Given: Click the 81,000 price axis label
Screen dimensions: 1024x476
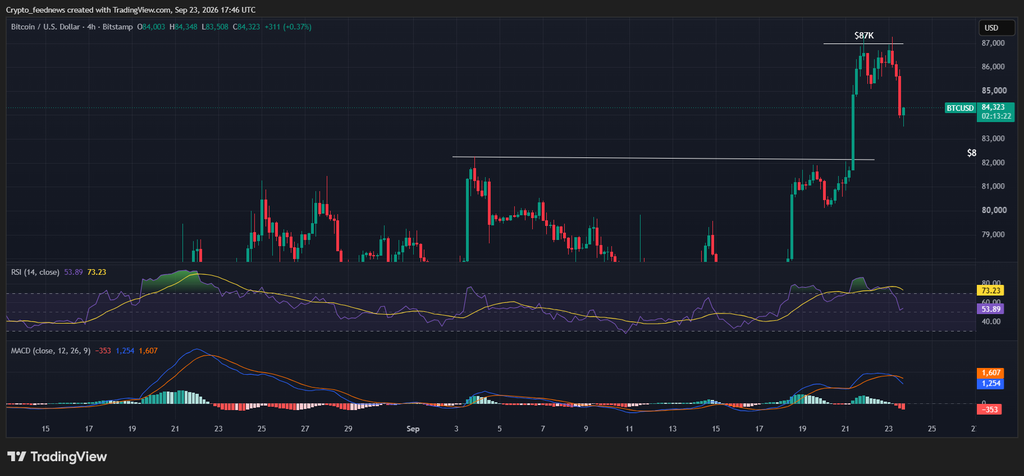Looking at the screenshot, I should click(992, 187).
